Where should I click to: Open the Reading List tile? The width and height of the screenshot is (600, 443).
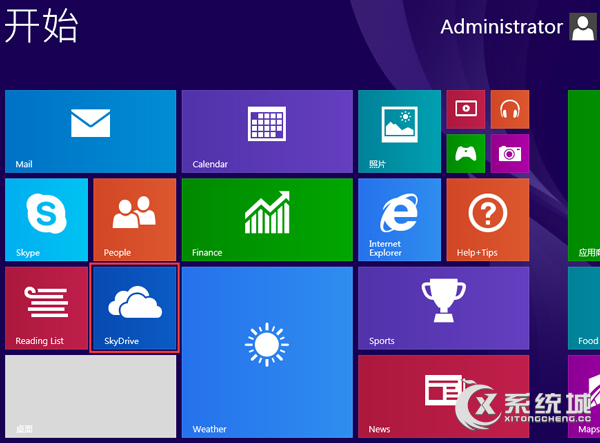(46, 308)
